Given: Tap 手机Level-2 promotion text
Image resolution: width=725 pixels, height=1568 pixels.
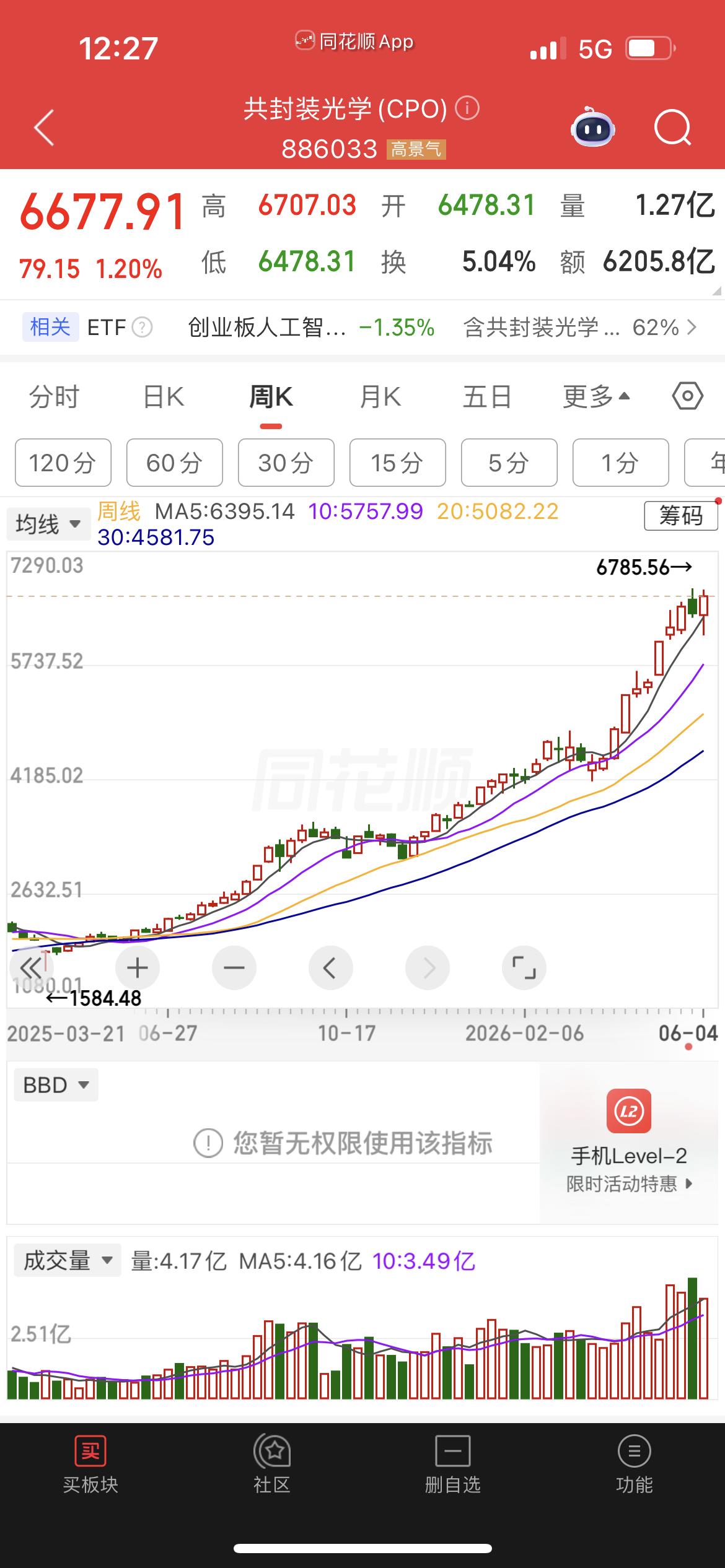Looking at the screenshot, I should (629, 1156).
